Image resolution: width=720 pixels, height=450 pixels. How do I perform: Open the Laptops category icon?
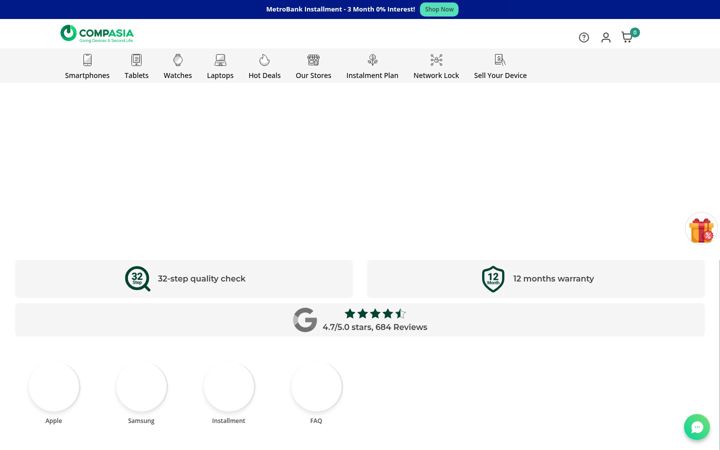(x=220, y=60)
